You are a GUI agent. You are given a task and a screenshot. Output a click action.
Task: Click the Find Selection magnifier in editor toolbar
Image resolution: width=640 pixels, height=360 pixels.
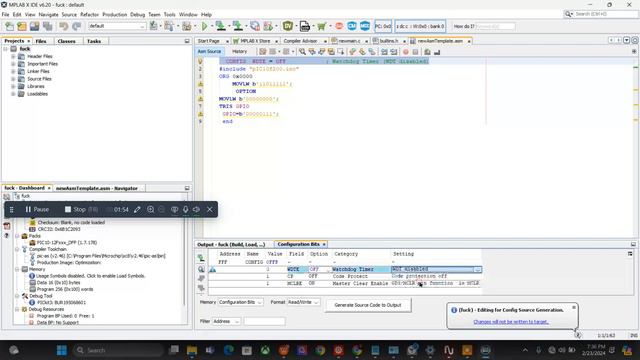coord(302,52)
